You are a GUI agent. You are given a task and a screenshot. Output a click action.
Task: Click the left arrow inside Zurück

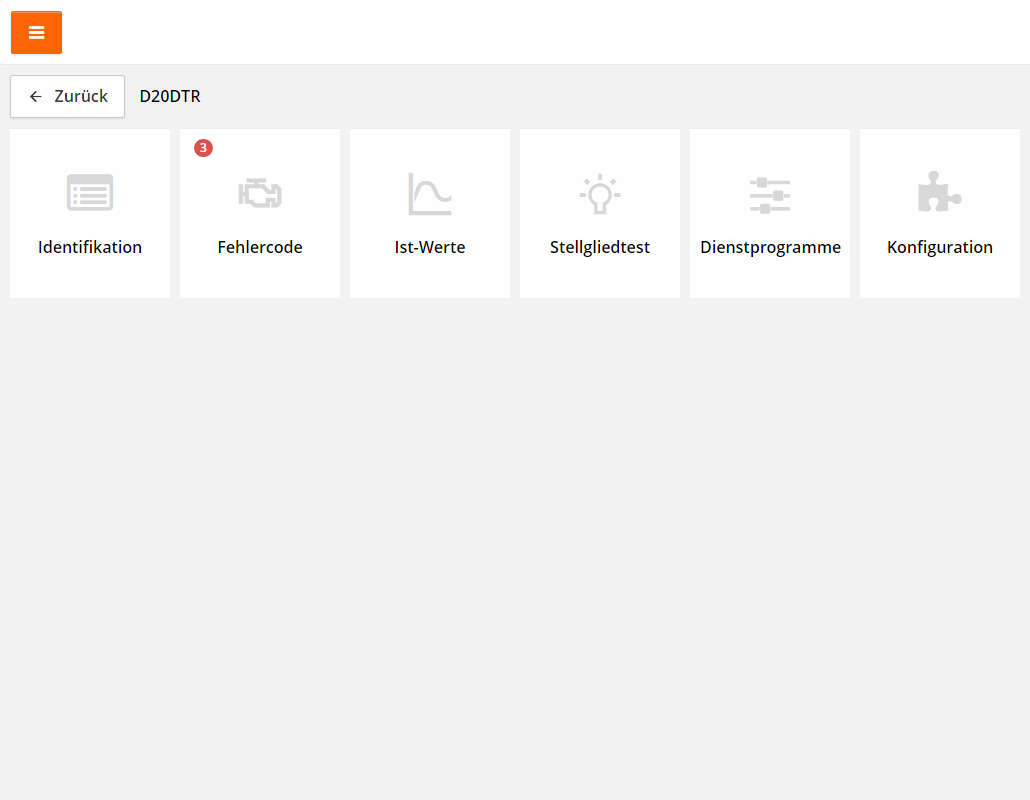click(36, 97)
